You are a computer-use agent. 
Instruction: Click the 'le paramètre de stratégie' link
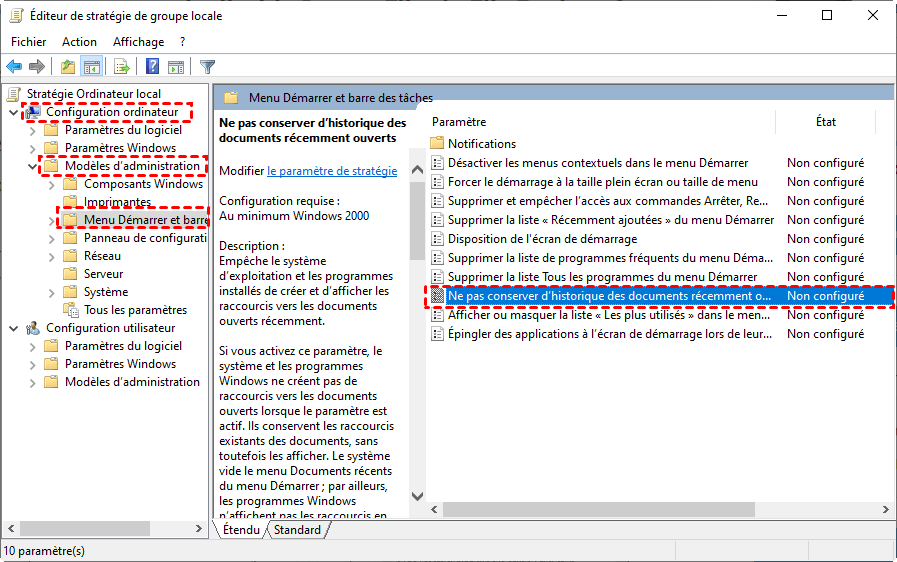tap(332, 171)
